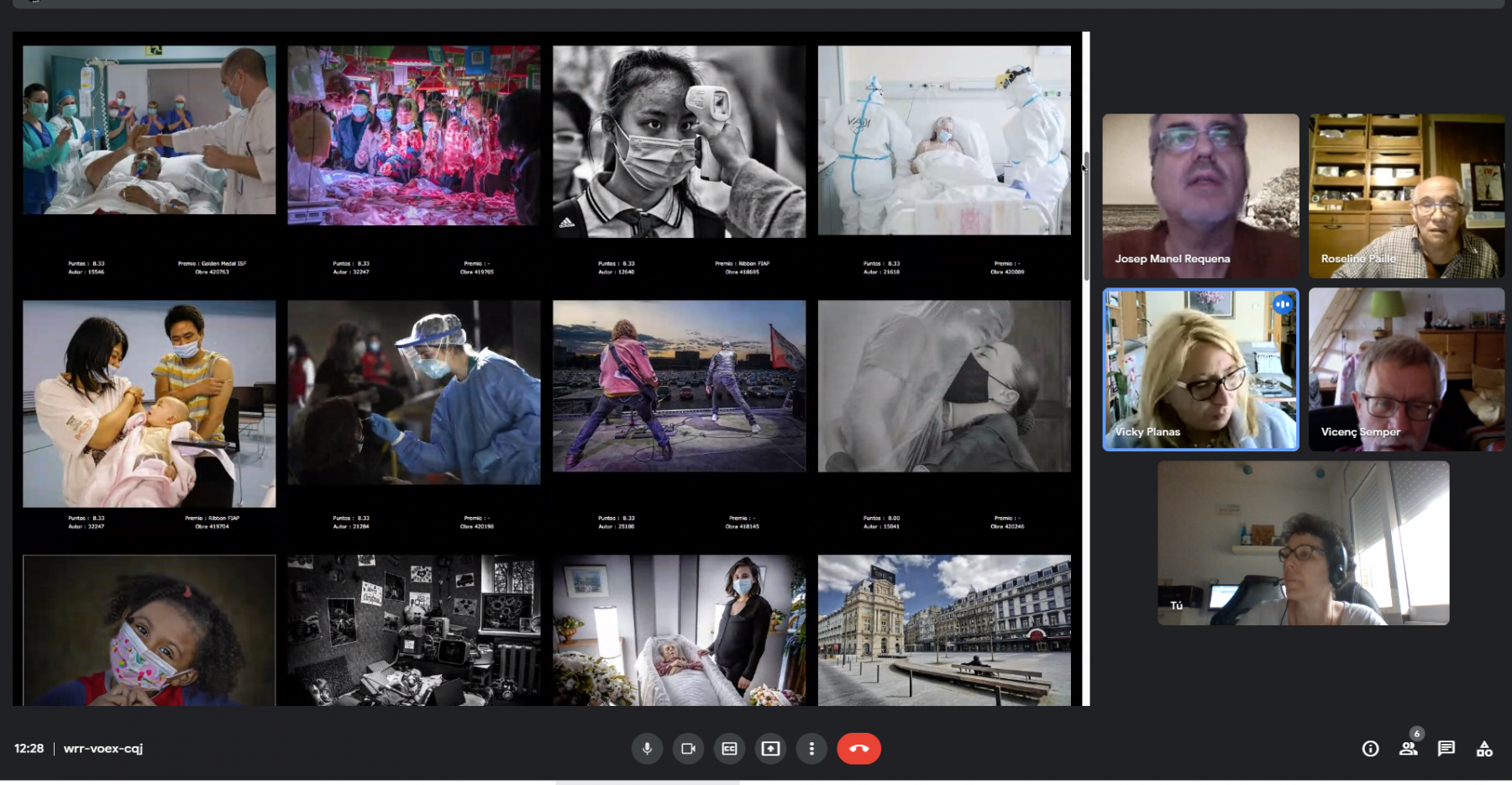Click the meeting code wrr-voex-cqj
The image size is (1512, 785).
coord(103,748)
